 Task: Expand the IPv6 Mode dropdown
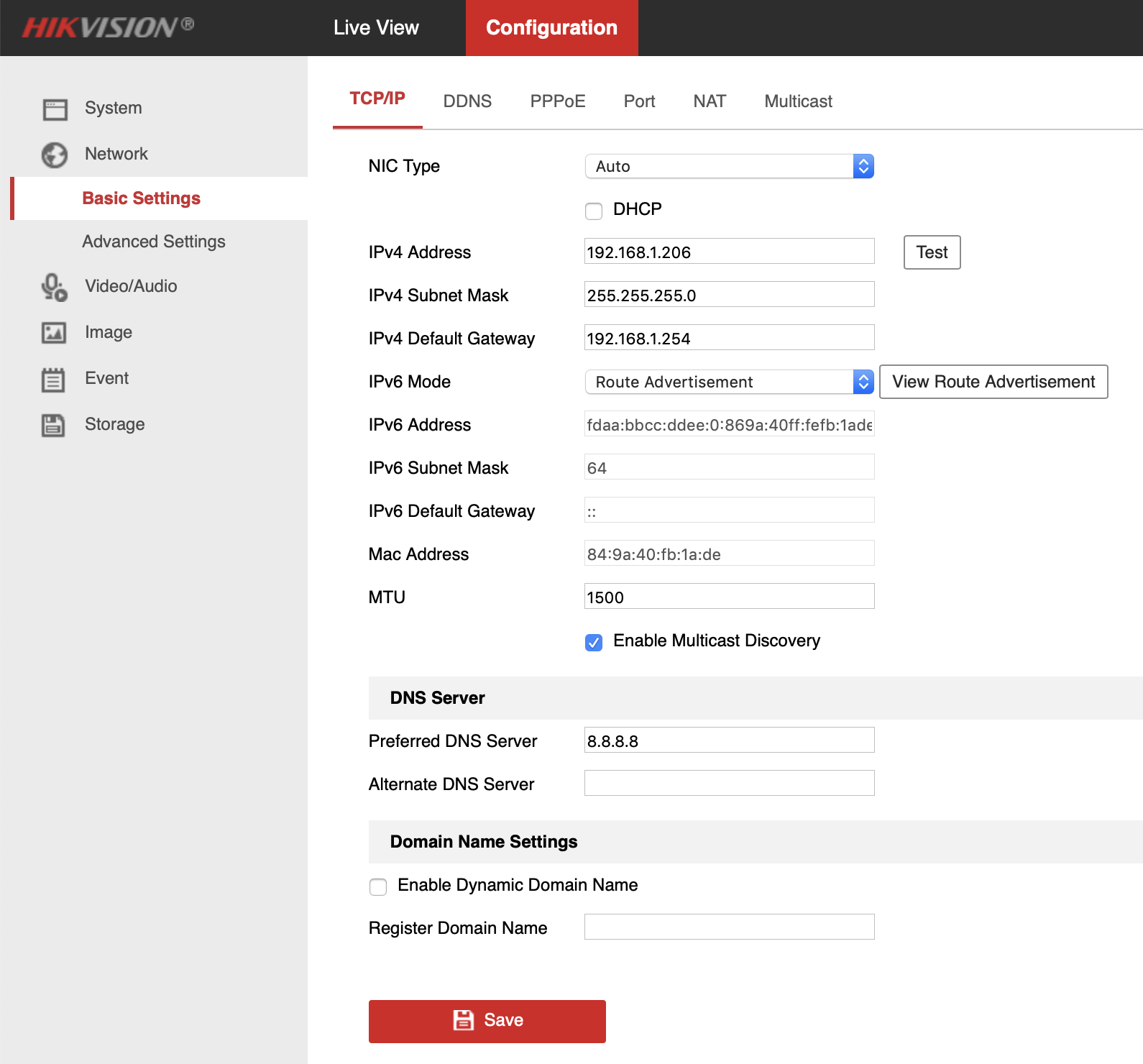click(729, 382)
